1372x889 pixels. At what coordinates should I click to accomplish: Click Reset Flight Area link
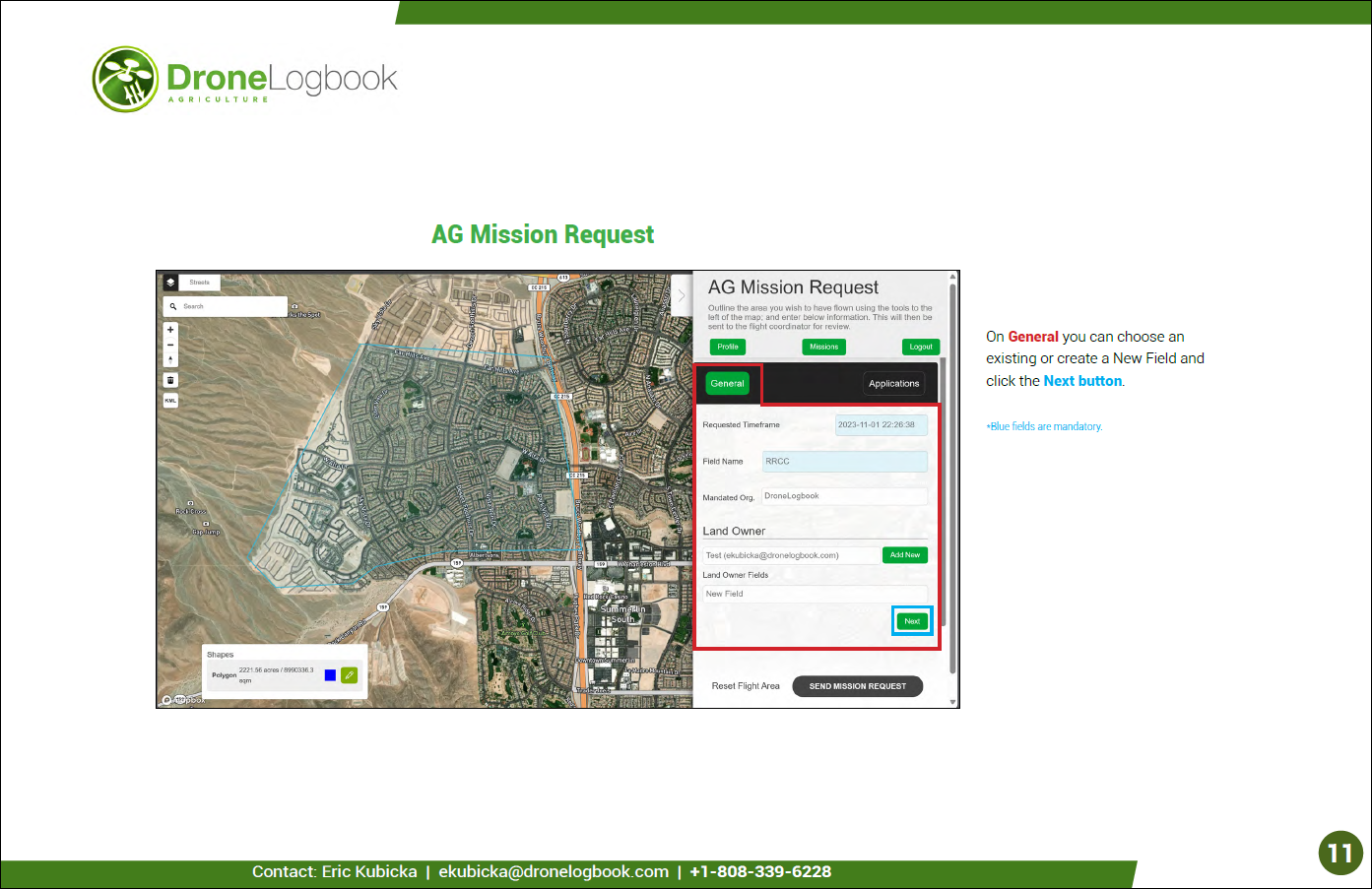pyautogui.click(x=746, y=686)
